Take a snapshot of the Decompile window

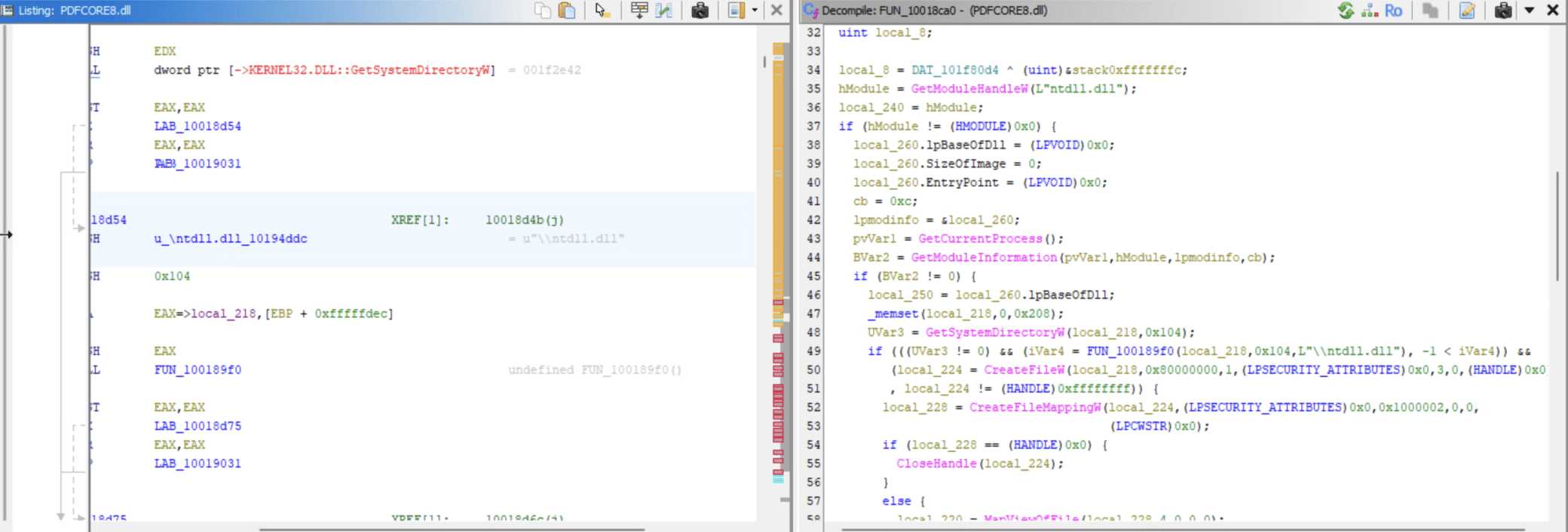point(1503,11)
